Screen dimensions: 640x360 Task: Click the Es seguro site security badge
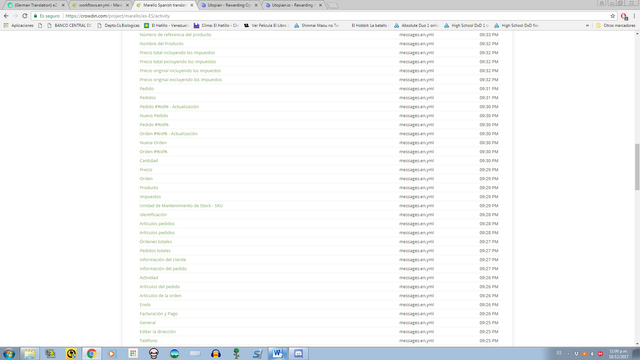coord(47,16)
